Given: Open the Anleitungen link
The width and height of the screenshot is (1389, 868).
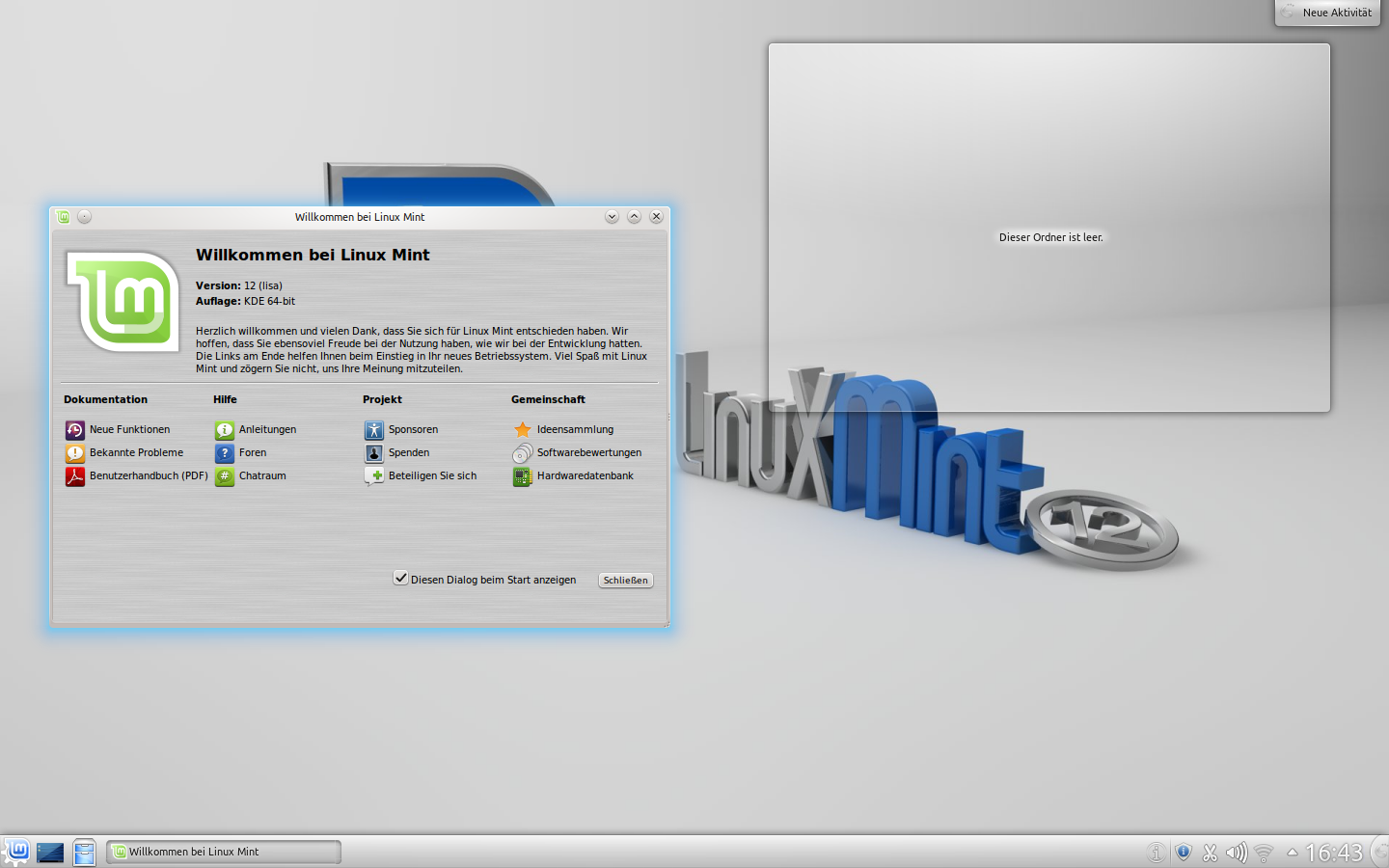Looking at the screenshot, I should 267,430.
